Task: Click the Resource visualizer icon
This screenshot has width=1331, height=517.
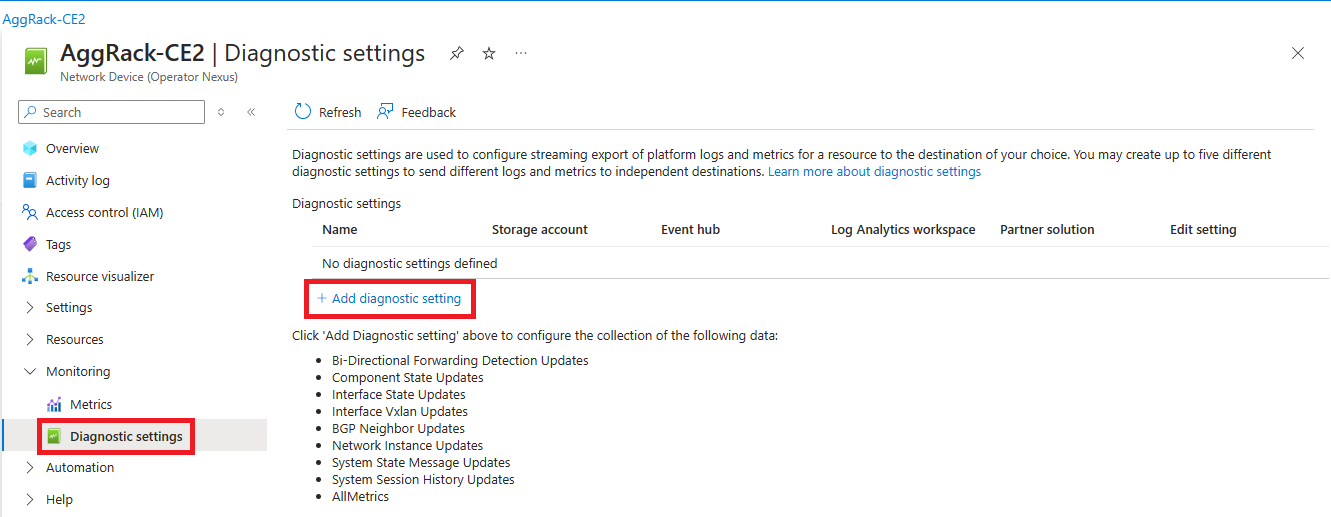Action: click(30, 276)
